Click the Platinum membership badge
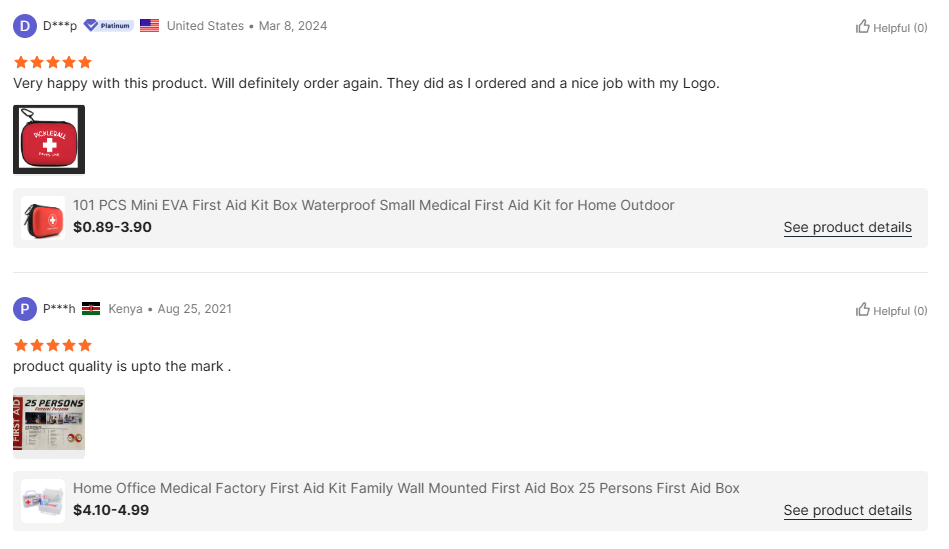Screen dimensions: 949x549 [109, 26]
